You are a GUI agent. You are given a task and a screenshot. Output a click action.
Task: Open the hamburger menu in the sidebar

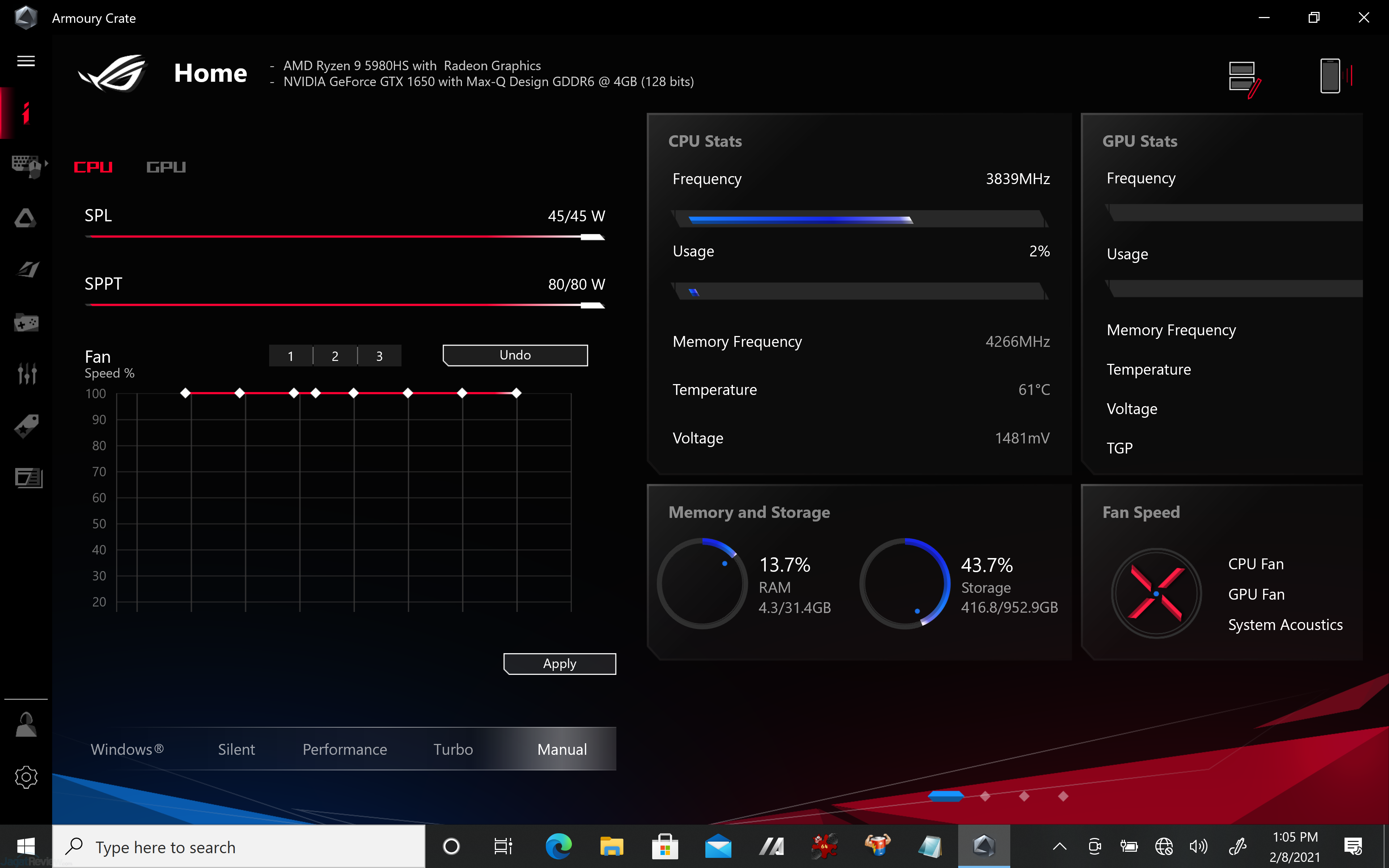(x=26, y=61)
